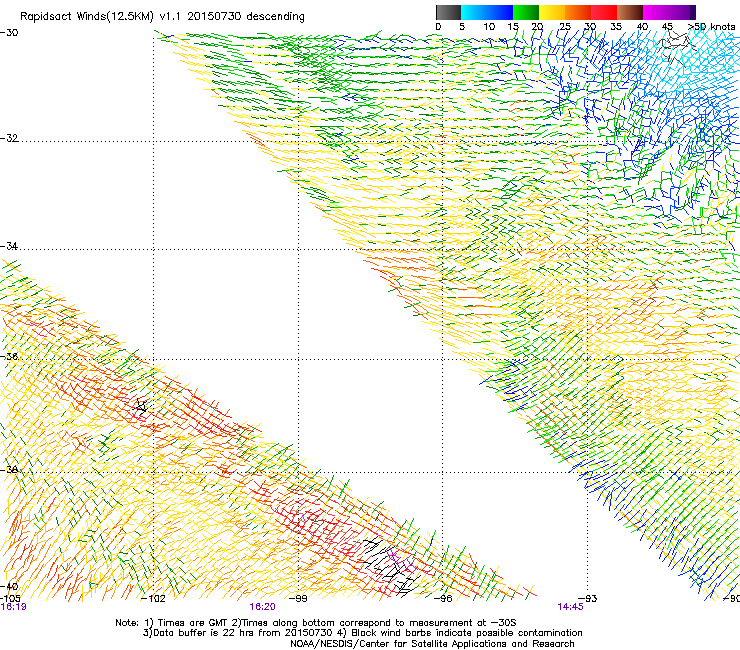Click the '-34' latitude label
This screenshot has height=650, width=740.
9,246
